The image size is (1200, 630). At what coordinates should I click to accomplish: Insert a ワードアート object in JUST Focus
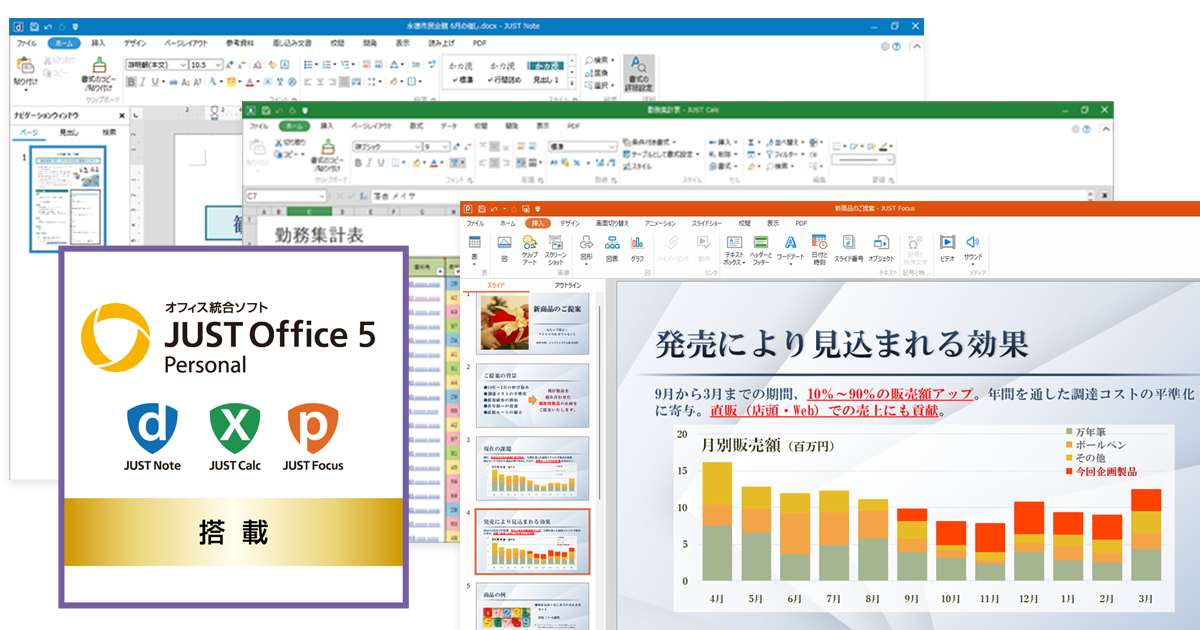[790, 246]
